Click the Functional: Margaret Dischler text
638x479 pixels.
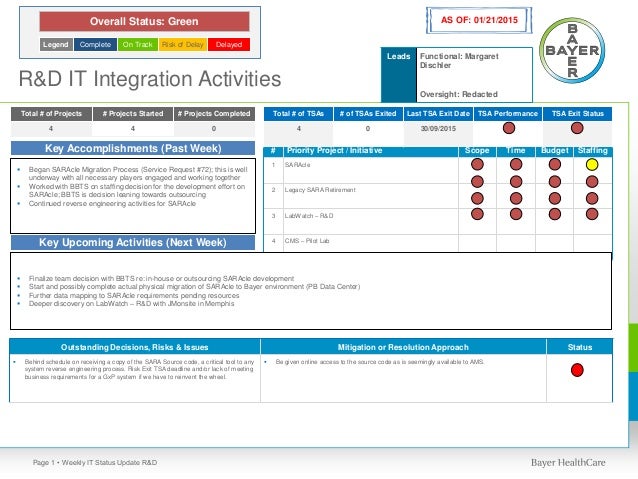tap(459, 61)
